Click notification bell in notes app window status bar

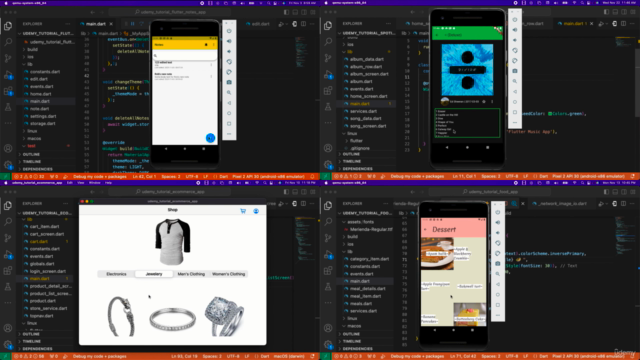(x=313, y=177)
